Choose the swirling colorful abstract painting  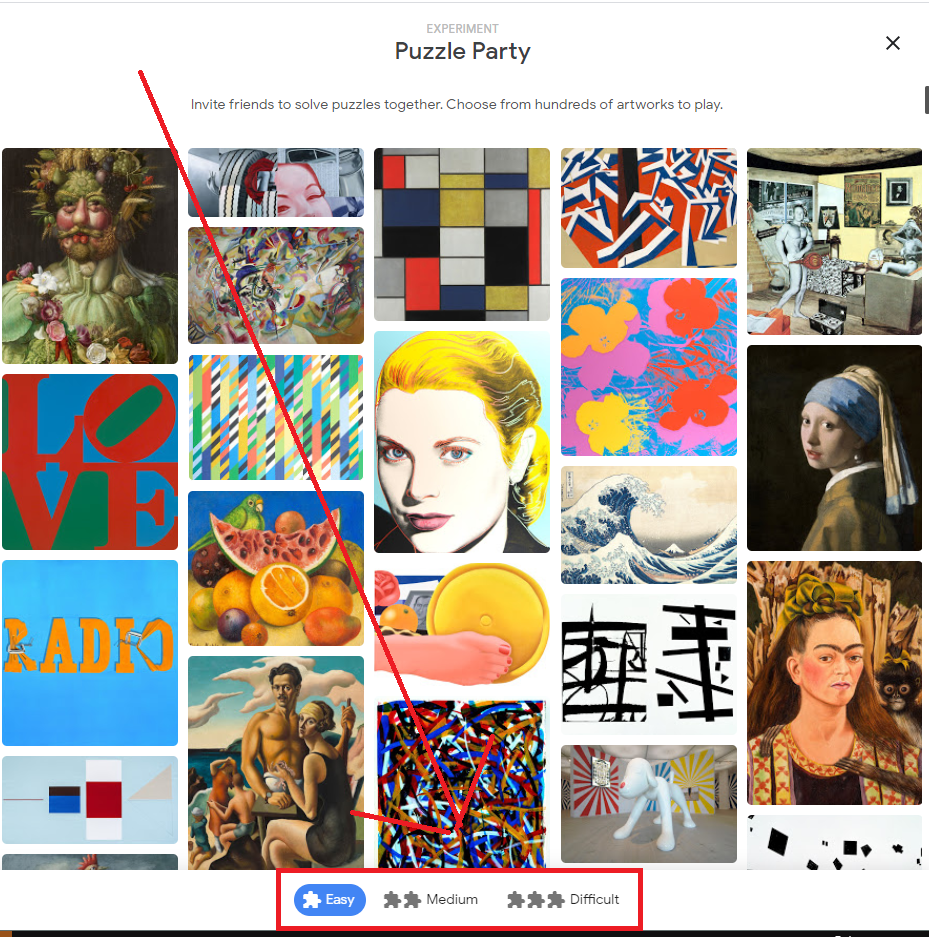click(x=276, y=285)
